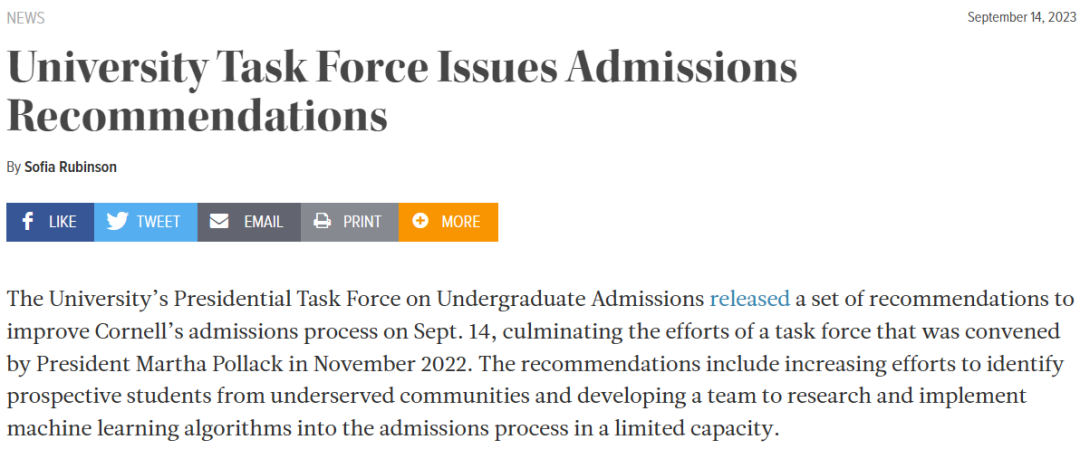This screenshot has width=1080, height=459.
Task: Share the article via the LIKE label
Action: (x=63, y=222)
